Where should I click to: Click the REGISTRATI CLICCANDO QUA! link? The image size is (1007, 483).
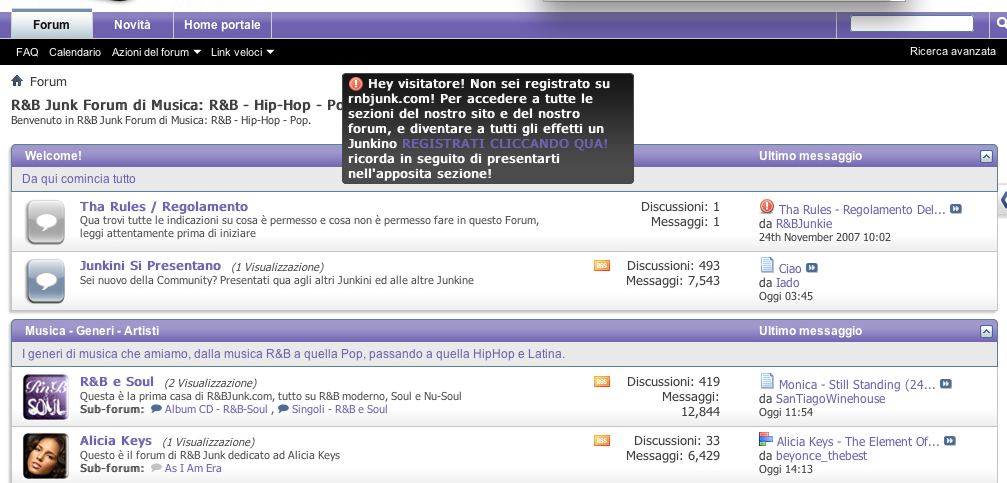tap(504, 144)
